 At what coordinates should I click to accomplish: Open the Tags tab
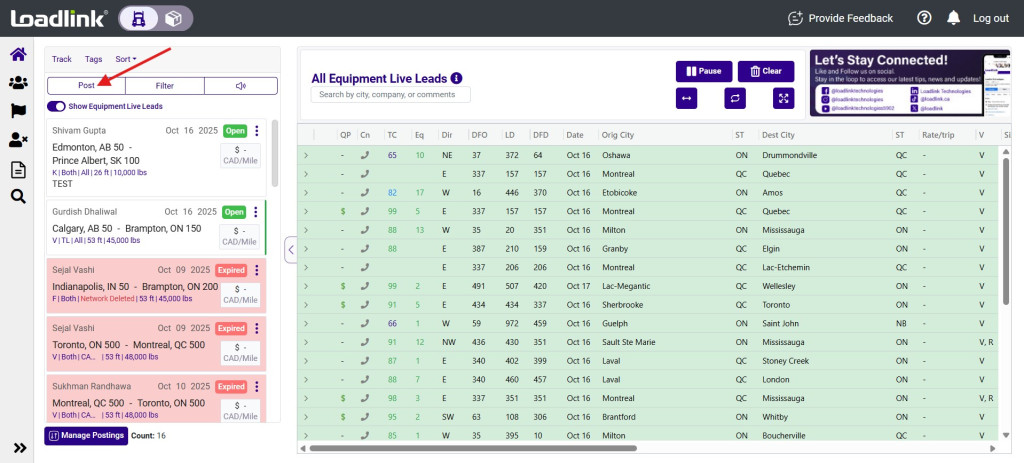point(93,60)
